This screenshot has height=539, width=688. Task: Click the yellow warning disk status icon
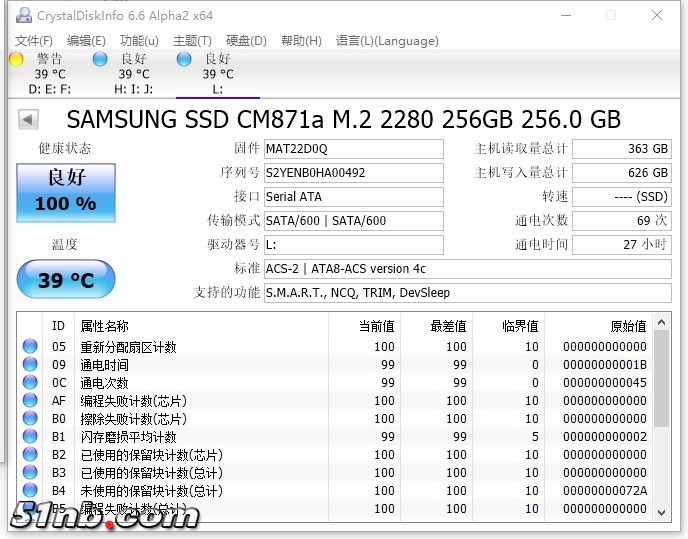click(x=15, y=59)
